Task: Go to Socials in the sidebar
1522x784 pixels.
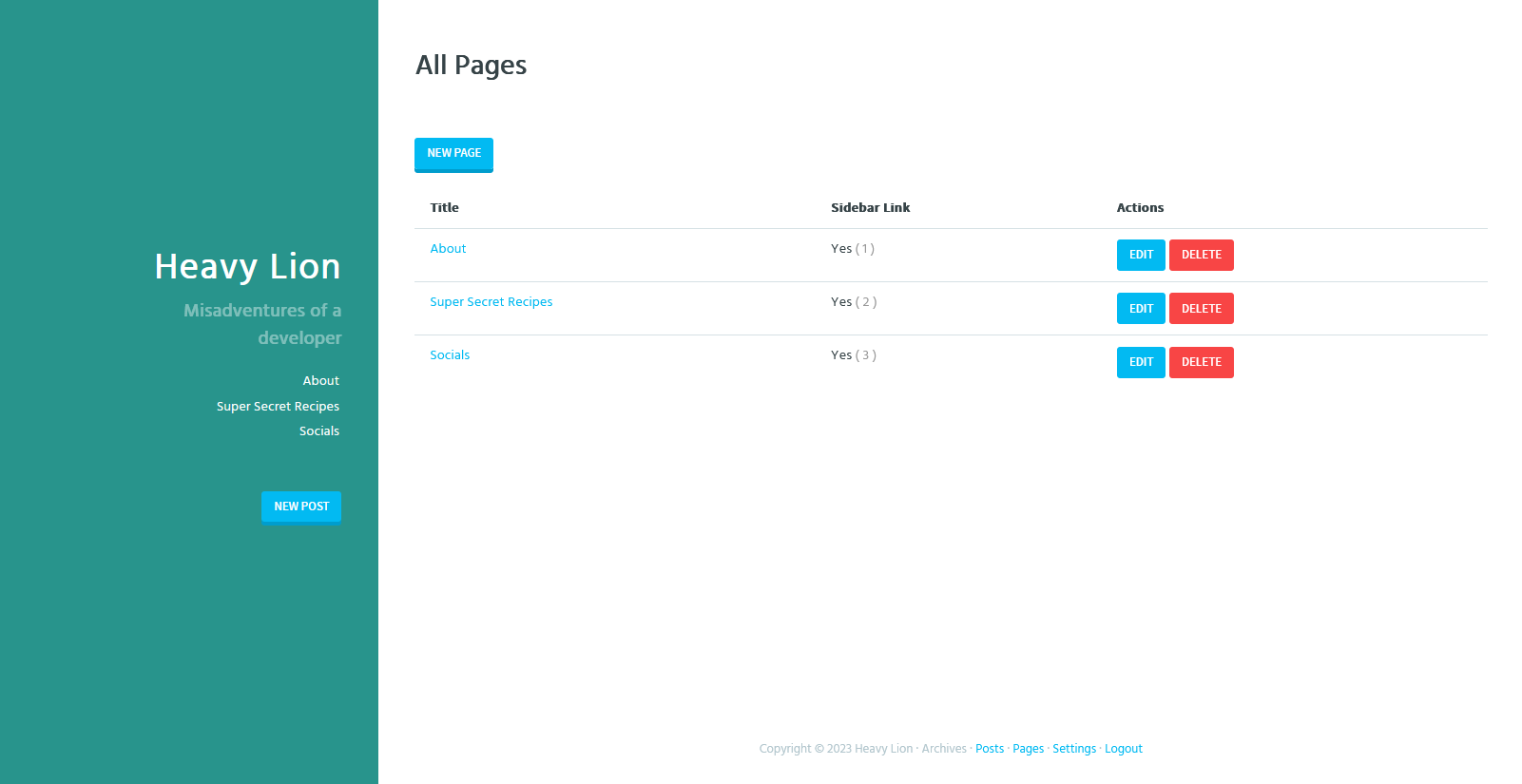Action: tap(318, 431)
